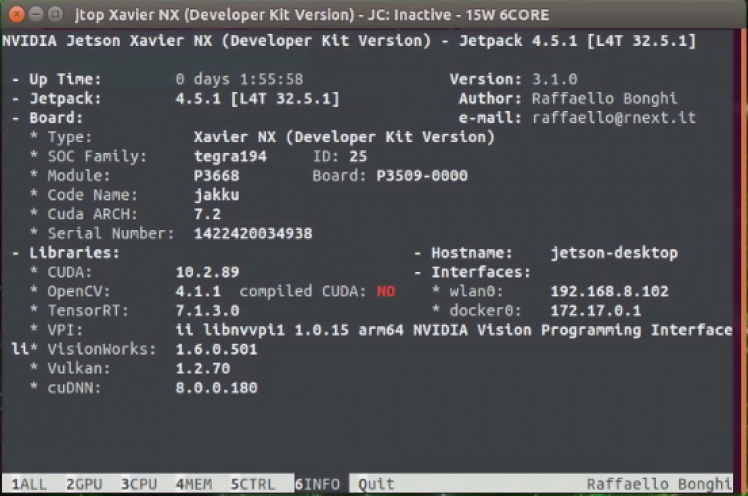The image size is (748, 496).
Task: Switch to the 1ALL tab
Action: (x=29, y=484)
